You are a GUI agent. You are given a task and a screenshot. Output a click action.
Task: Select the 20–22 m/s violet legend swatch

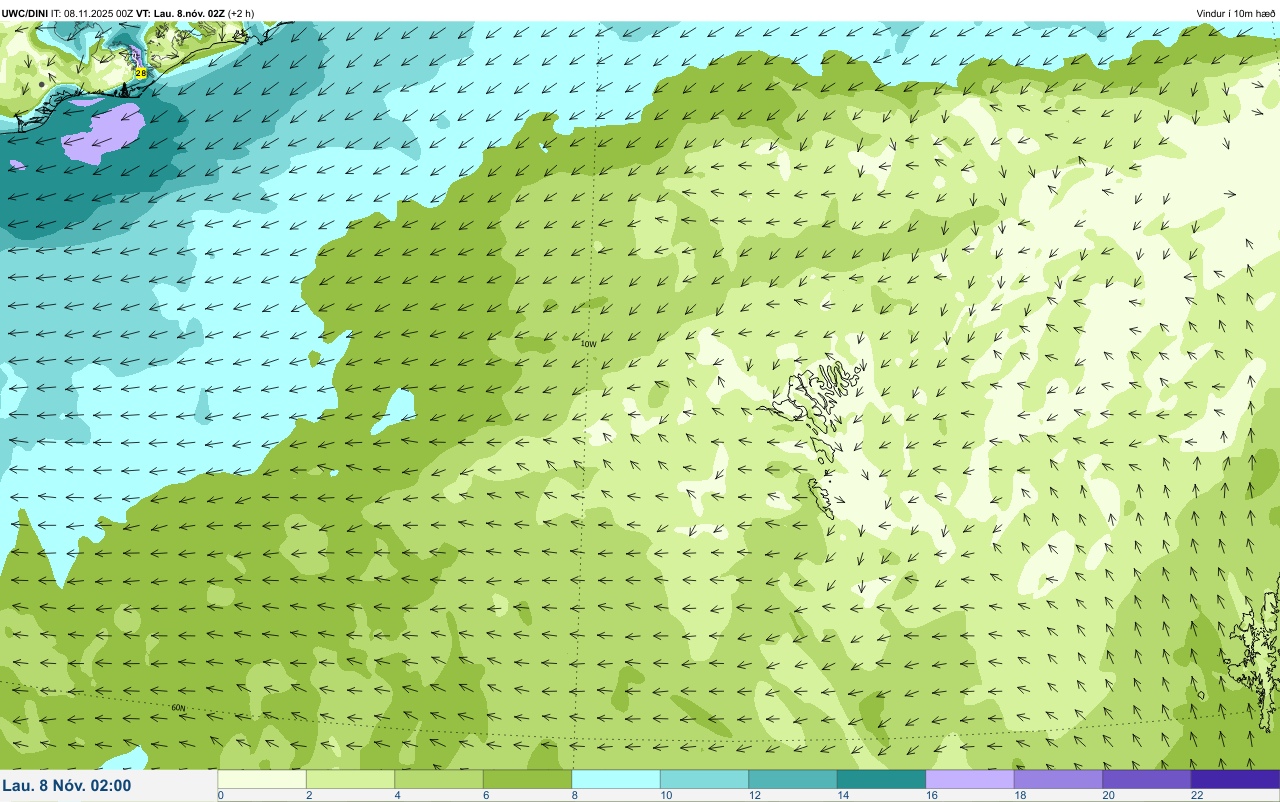coord(1147,779)
